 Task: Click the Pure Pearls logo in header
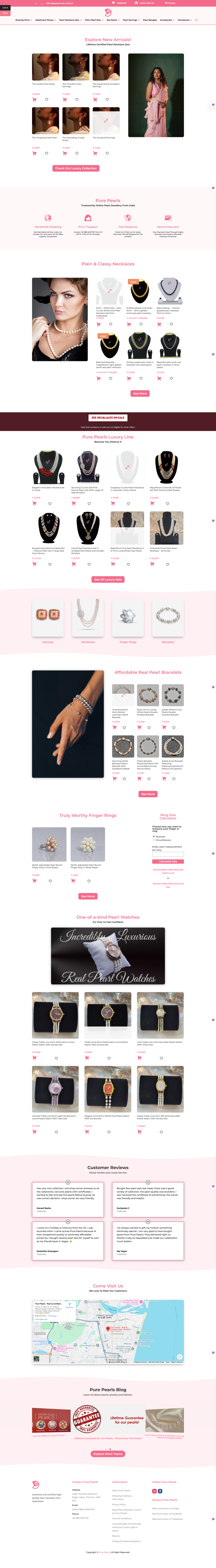pos(108,12)
